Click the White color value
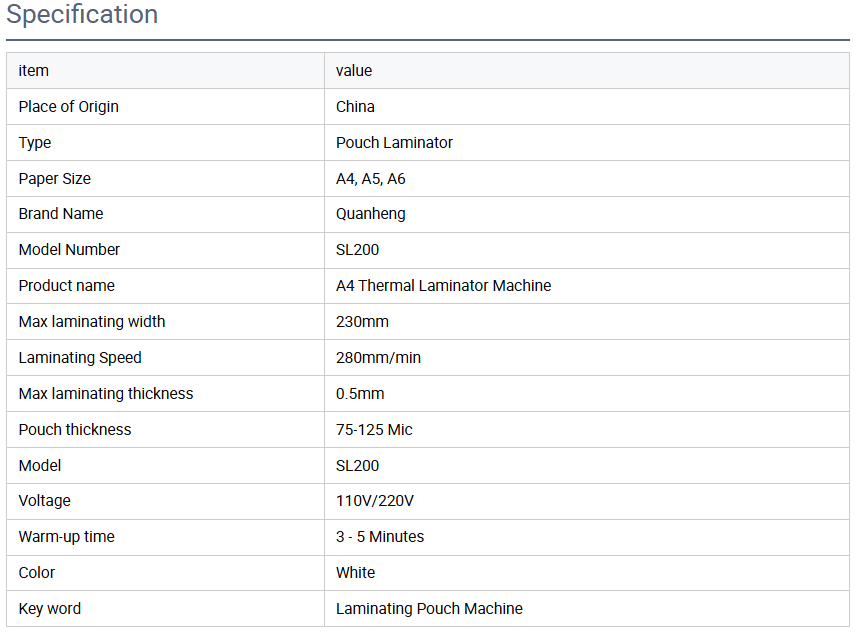The image size is (855, 635). (x=356, y=573)
